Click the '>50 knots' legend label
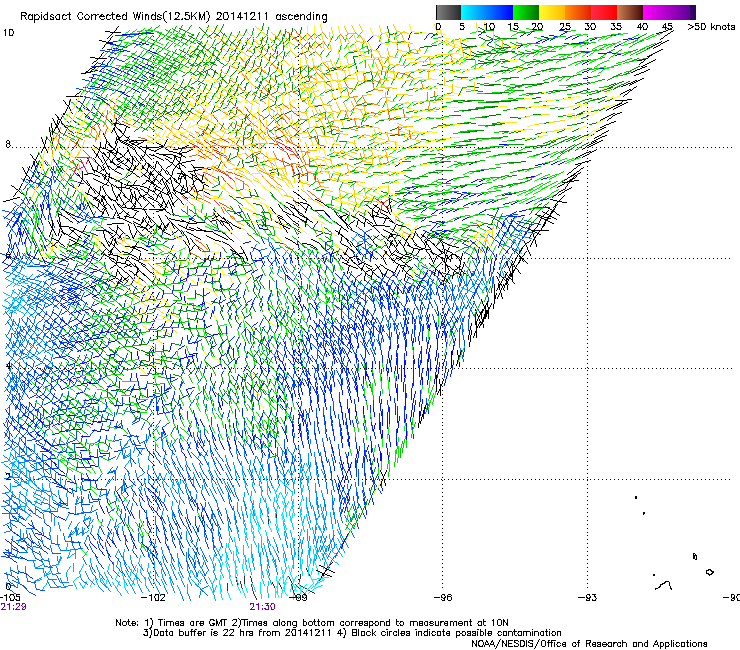740x650 pixels. pyautogui.click(x=711, y=26)
